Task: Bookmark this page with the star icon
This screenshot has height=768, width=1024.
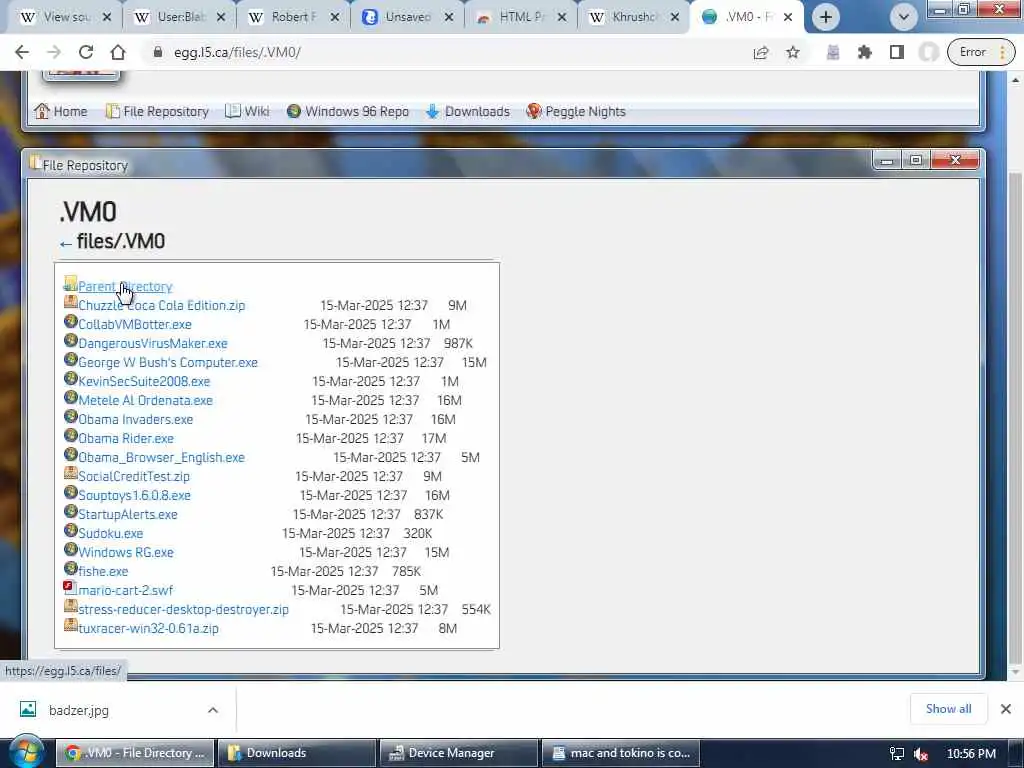Action: (793, 52)
